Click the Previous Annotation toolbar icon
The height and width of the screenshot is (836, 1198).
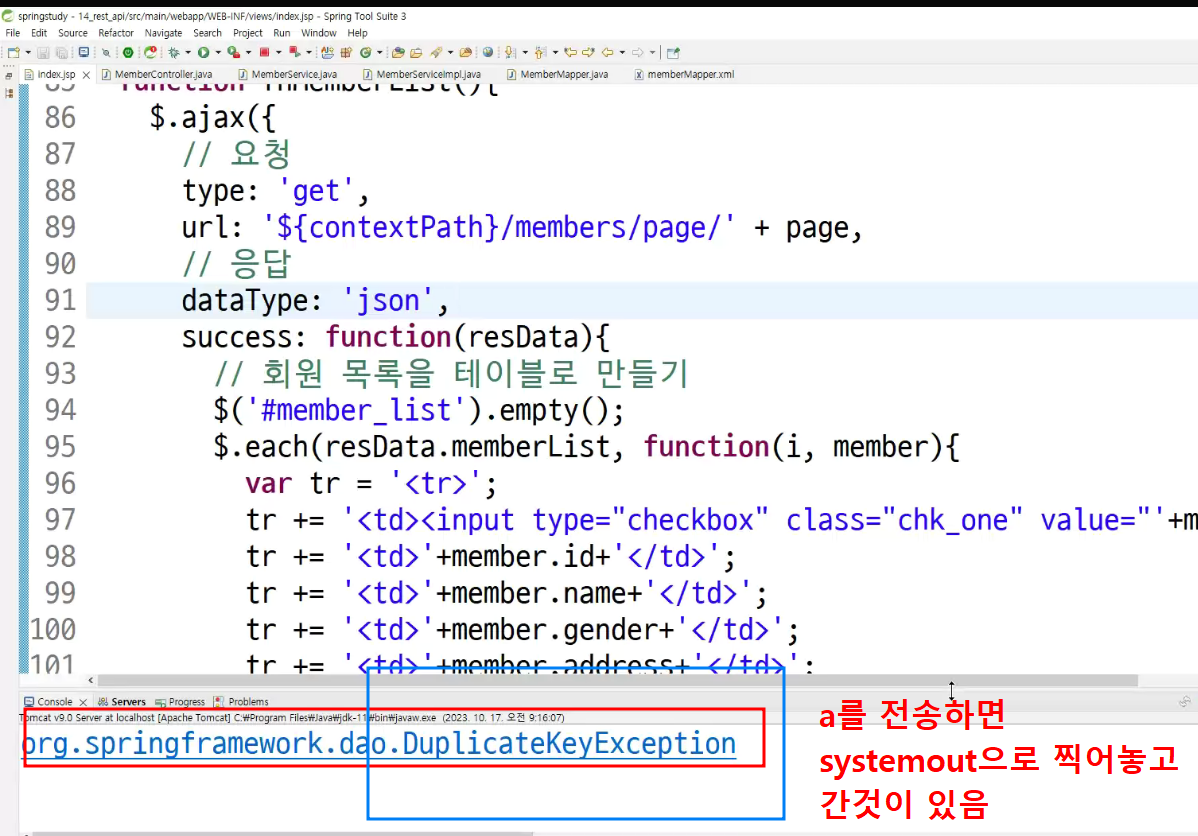(x=540, y=53)
